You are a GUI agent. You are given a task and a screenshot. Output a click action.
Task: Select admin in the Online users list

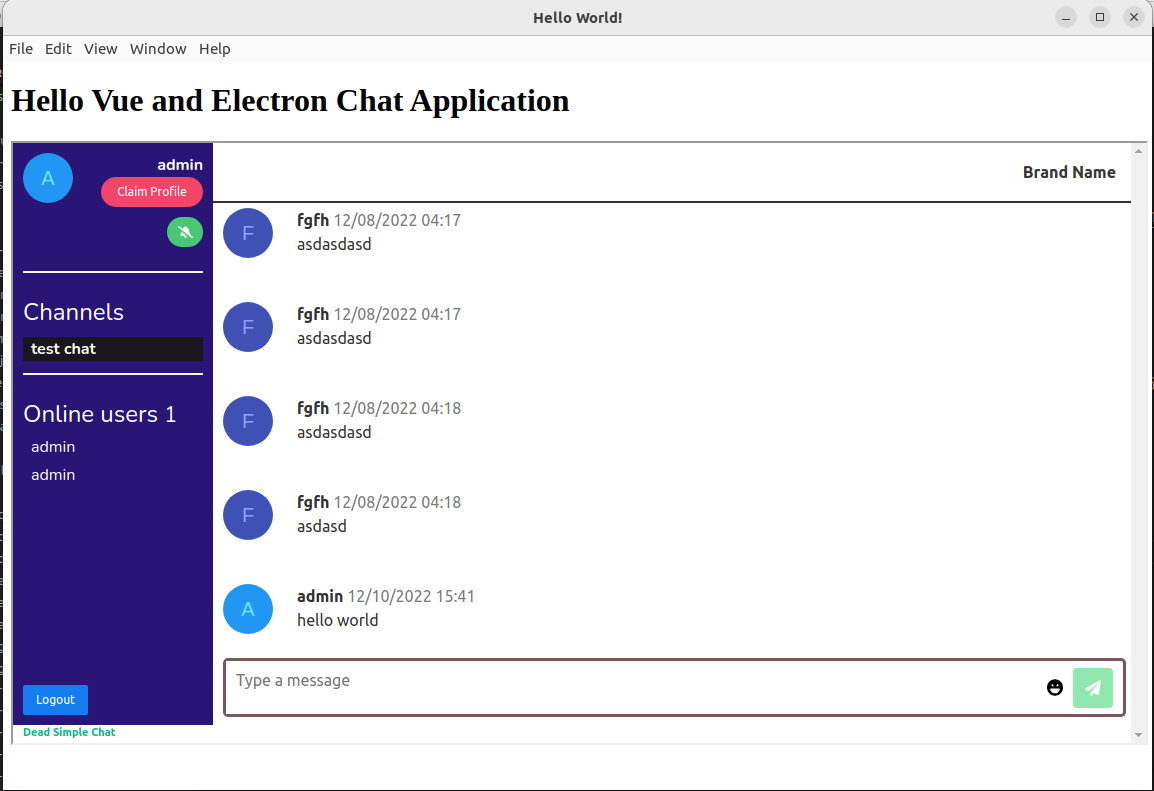point(53,446)
